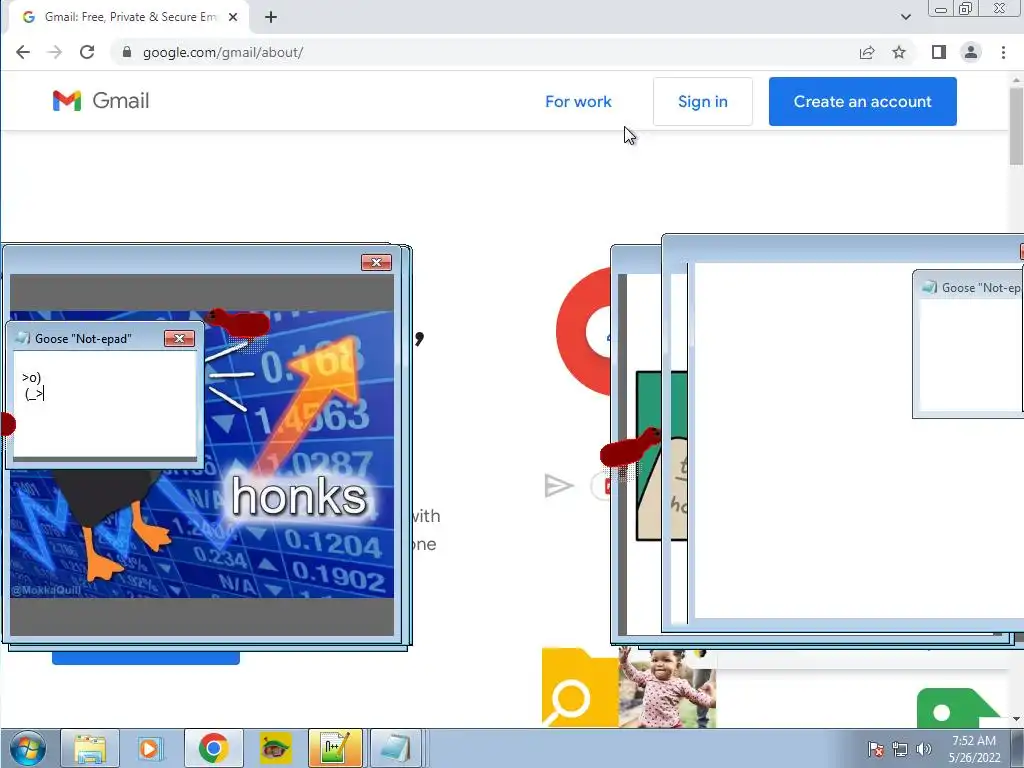Bookmark this tab with the star icon
The image size is (1024, 768).
(899, 52)
